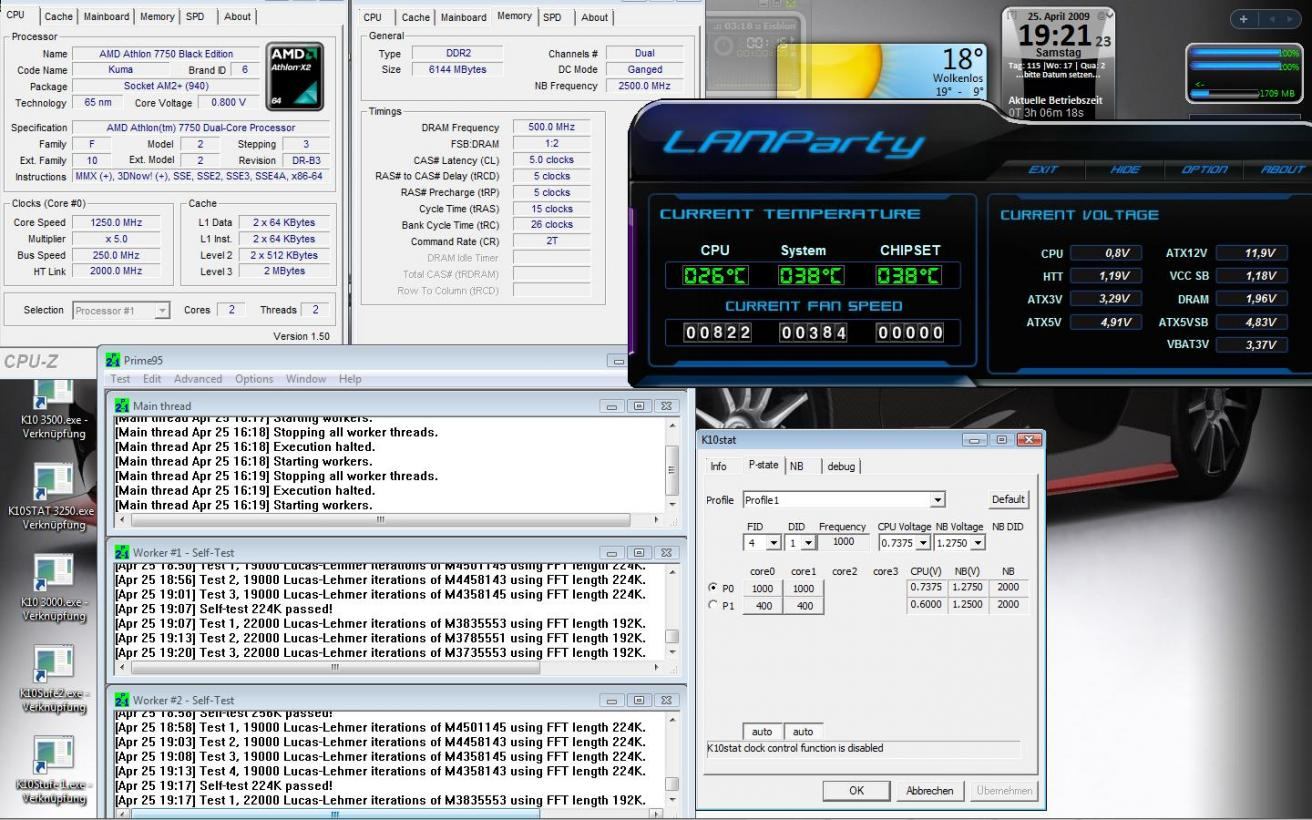Switch to the Info tab in K10stat
Viewport: 1312px width, 820px height.
(x=718, y=466)
